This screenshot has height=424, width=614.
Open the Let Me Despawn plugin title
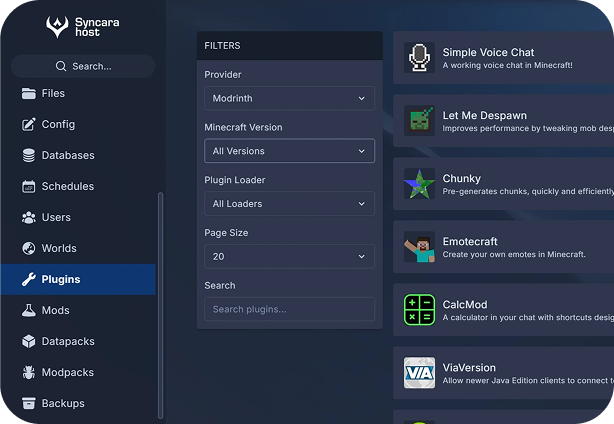coord(484,115)
